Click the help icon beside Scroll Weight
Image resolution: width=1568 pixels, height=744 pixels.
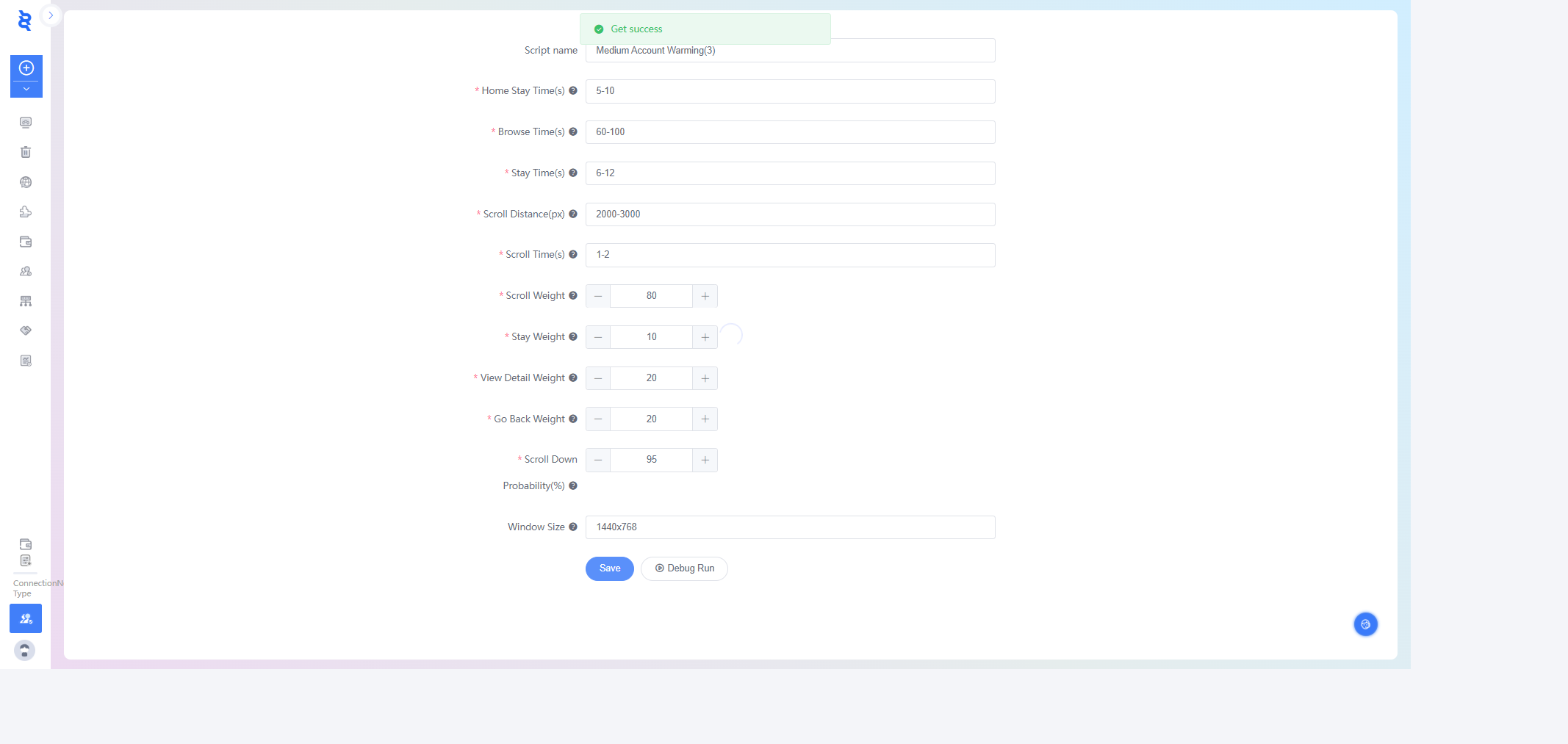coord(573,296)
